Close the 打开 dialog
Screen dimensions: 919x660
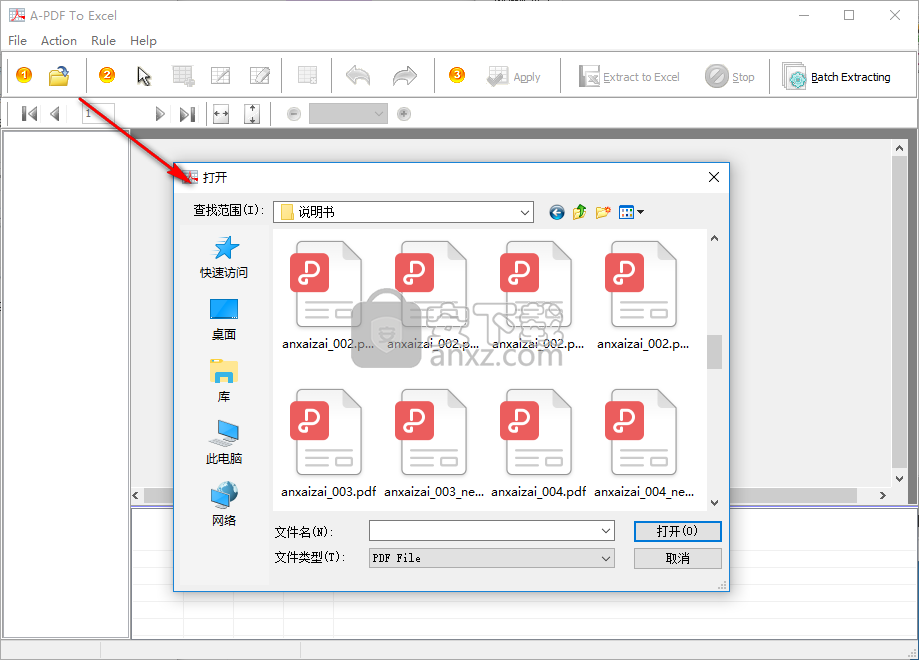(x=714, y=177)
